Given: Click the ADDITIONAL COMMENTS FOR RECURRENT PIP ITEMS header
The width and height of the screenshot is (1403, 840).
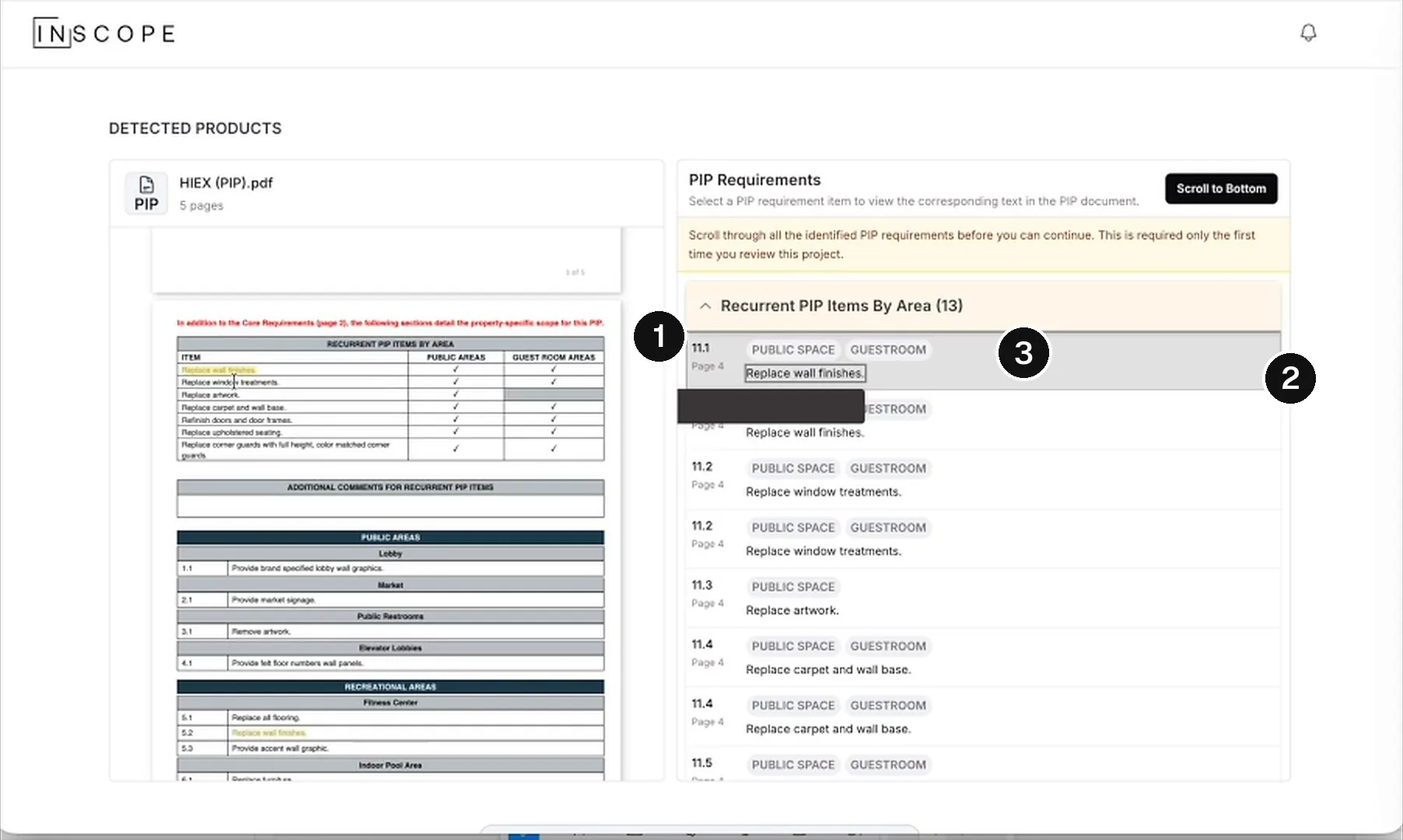Looking at the screenshot, I should [x=390, y=488].
